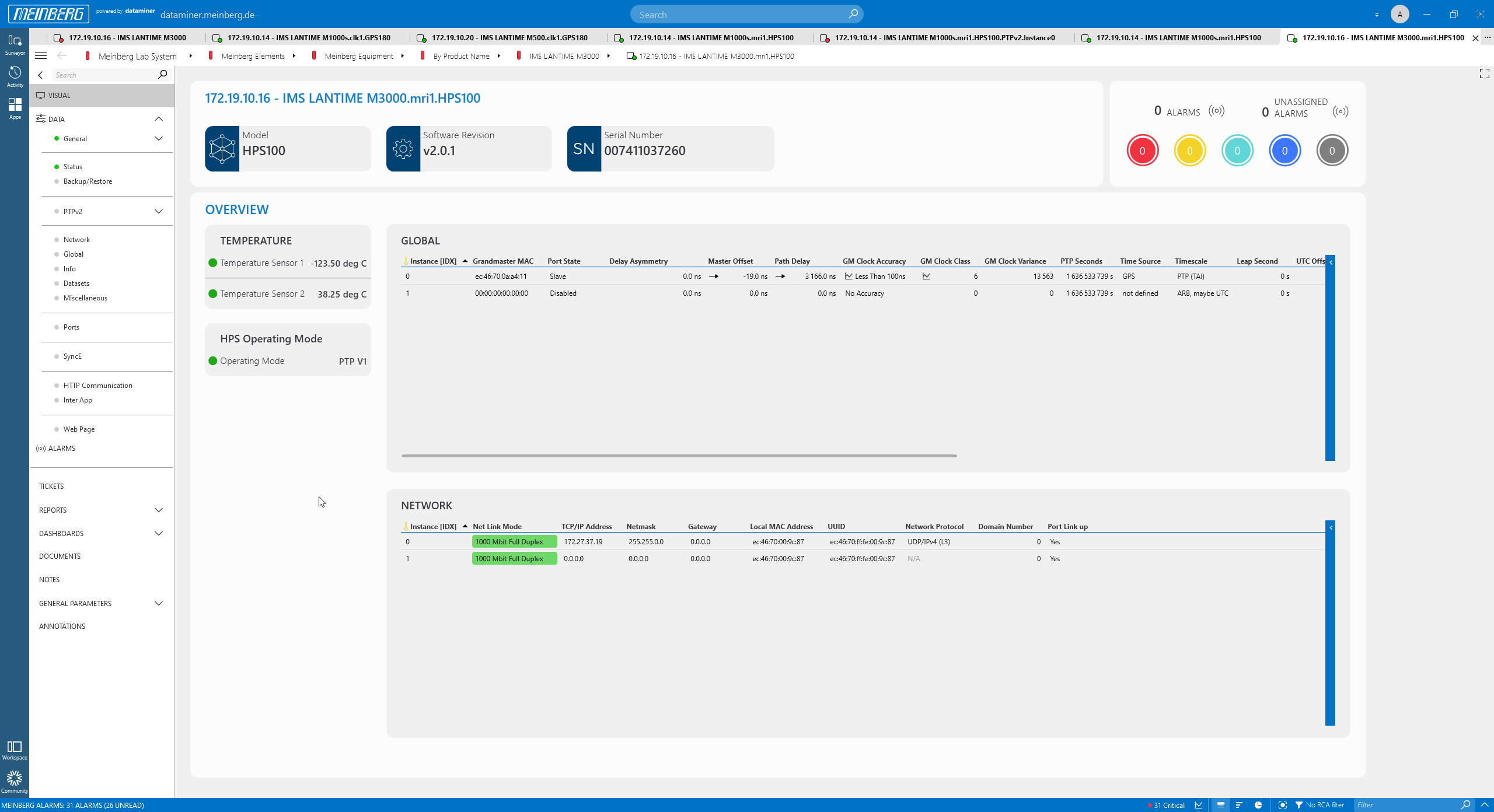Click the broadcast icon next to Alarms count
Viewport: 1494px width, 812px height.
click(1216, 111)
